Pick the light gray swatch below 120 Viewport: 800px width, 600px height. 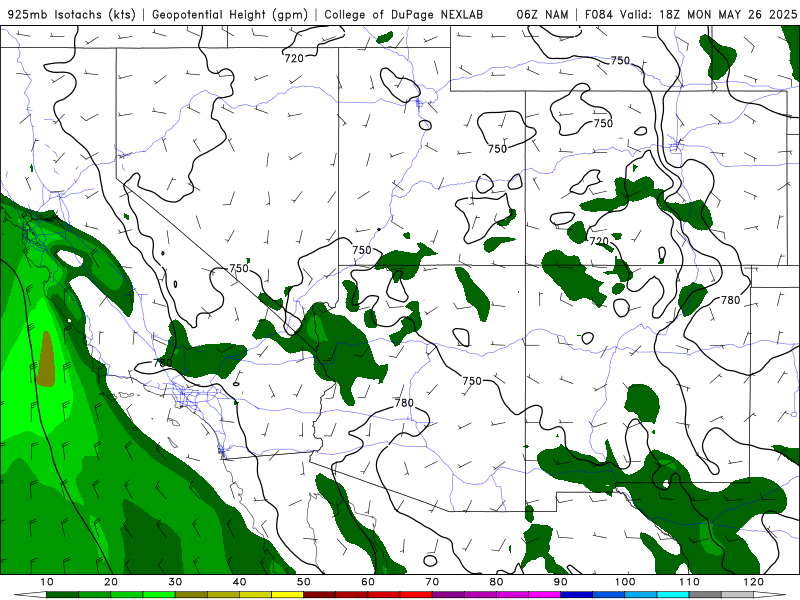coord(737,595)
